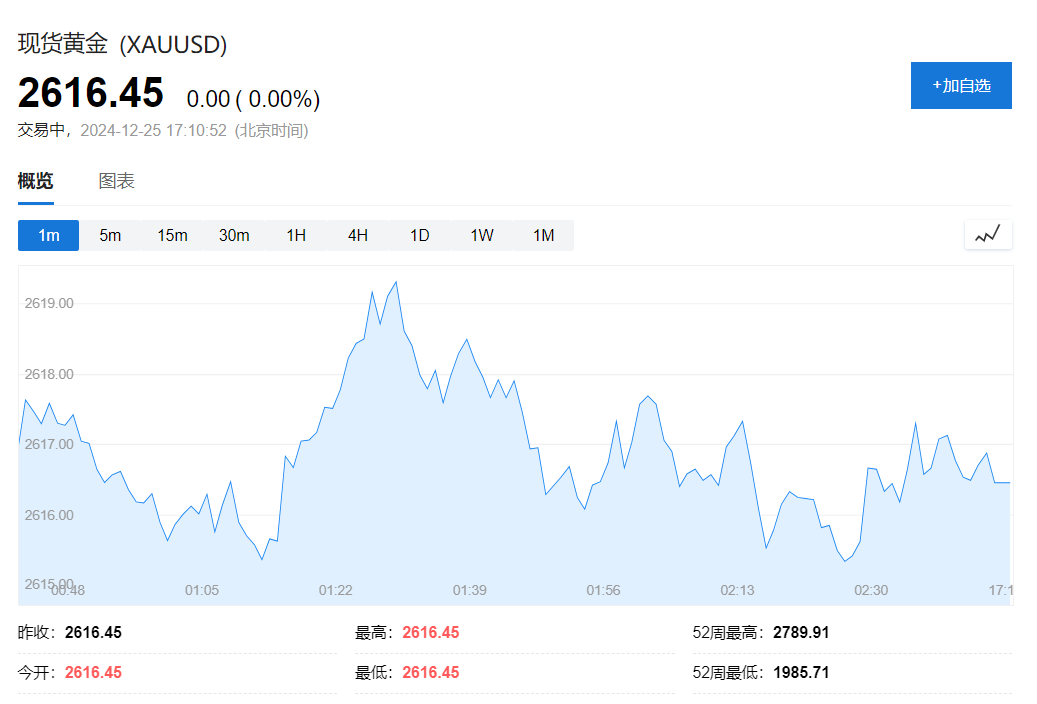Switch to the 1W weekly view

pos(482,235)
